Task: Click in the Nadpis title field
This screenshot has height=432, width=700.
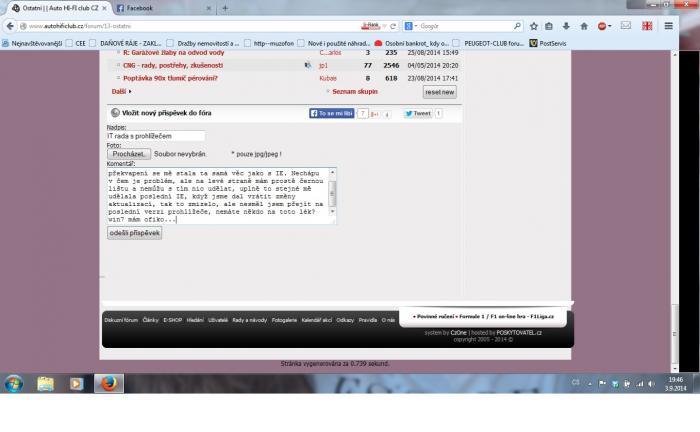Action: pyautogui.click(x=155, y=135)
